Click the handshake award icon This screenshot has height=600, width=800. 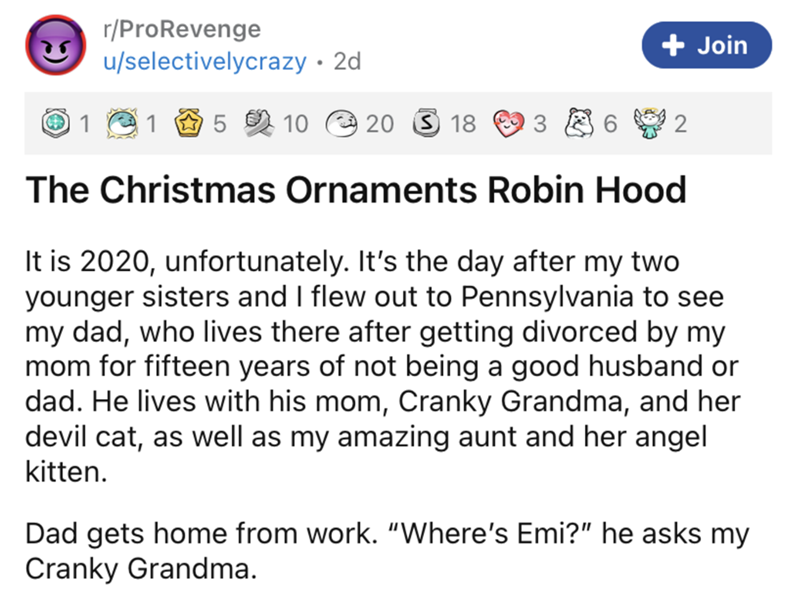(x=260, y=125)
